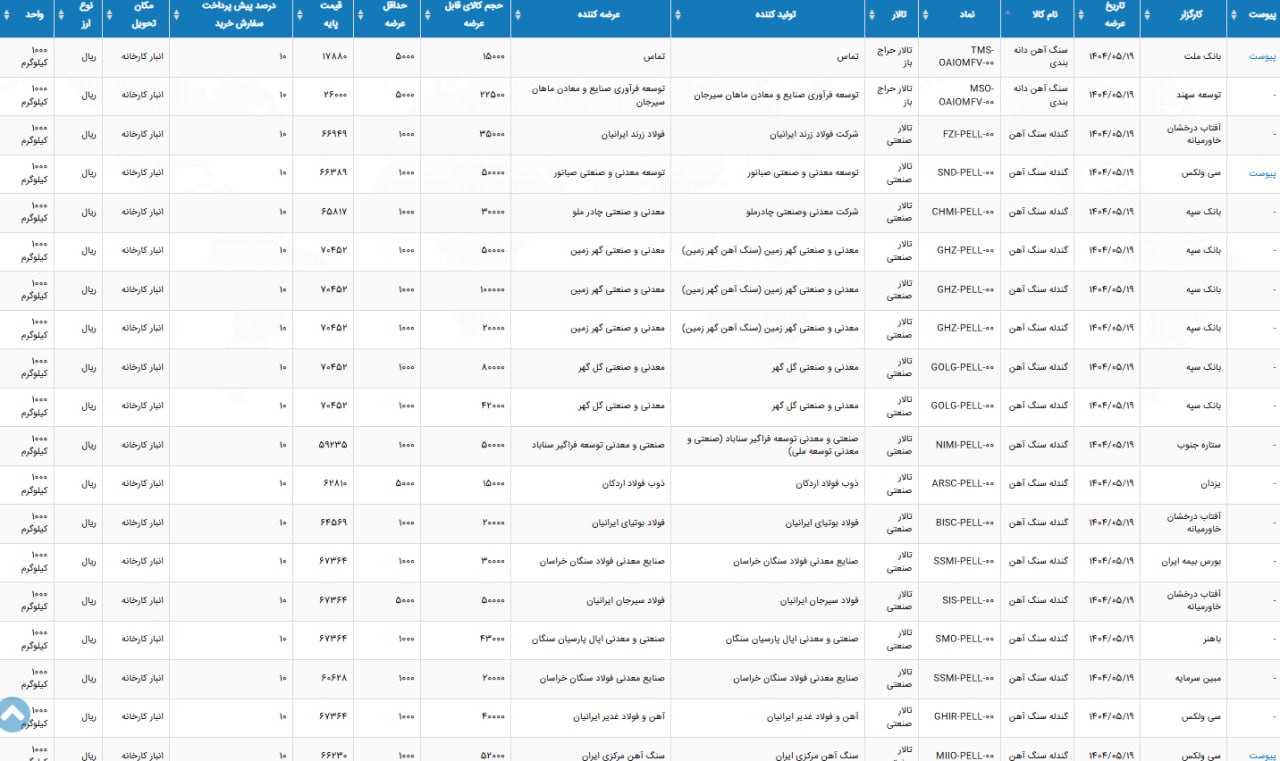
Task: Sort by نماد column arrows
Action: coord(926,16)
